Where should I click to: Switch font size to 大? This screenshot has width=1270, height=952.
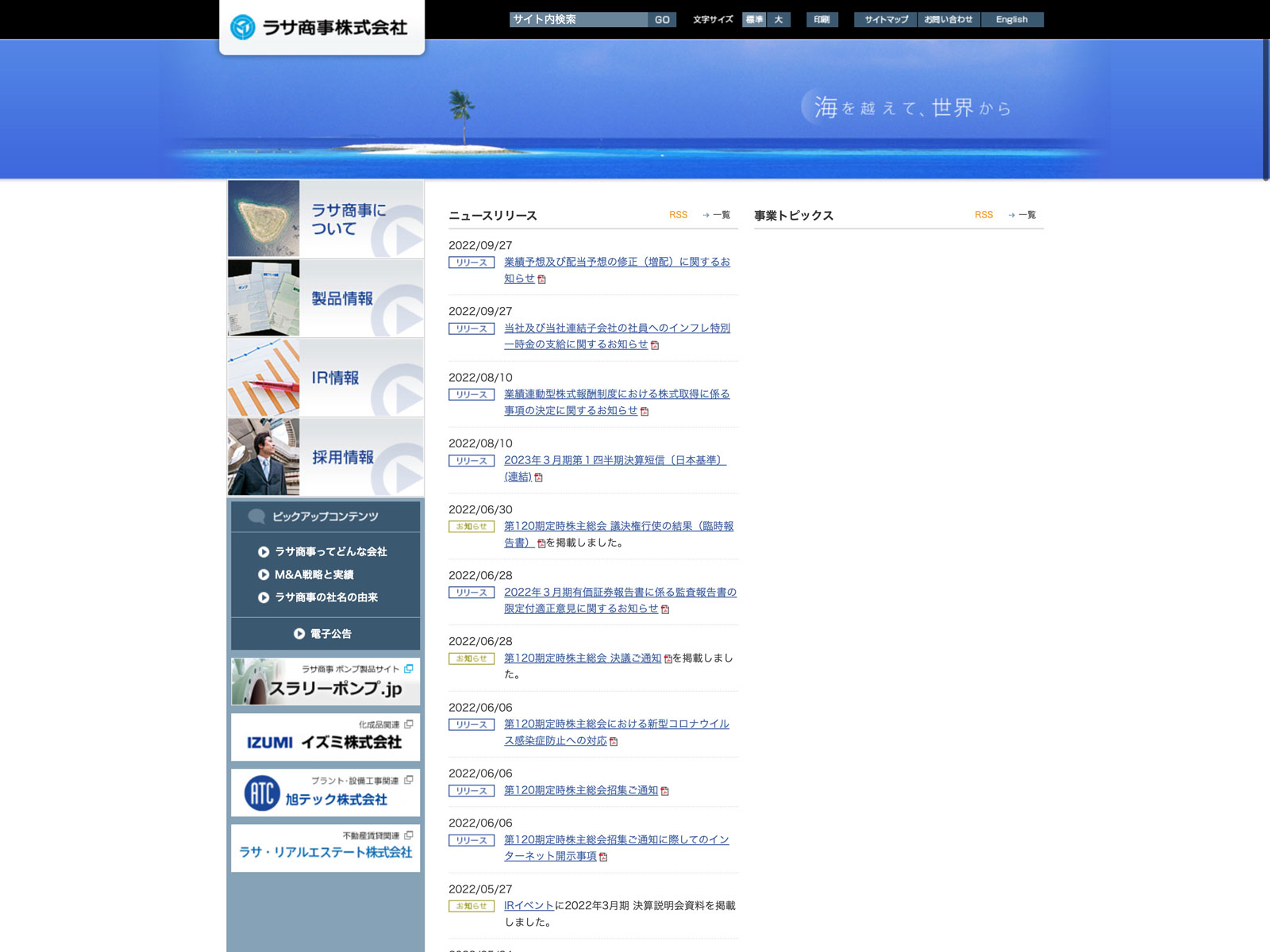pos(779,20)
